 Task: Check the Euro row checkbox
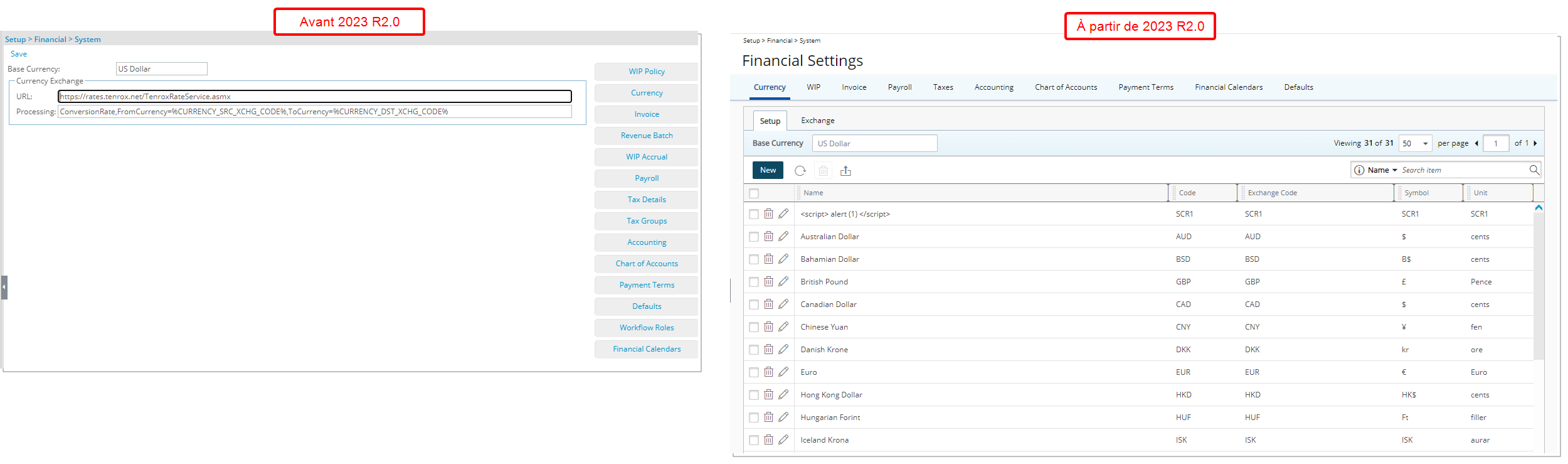click(x=754, y=372)
